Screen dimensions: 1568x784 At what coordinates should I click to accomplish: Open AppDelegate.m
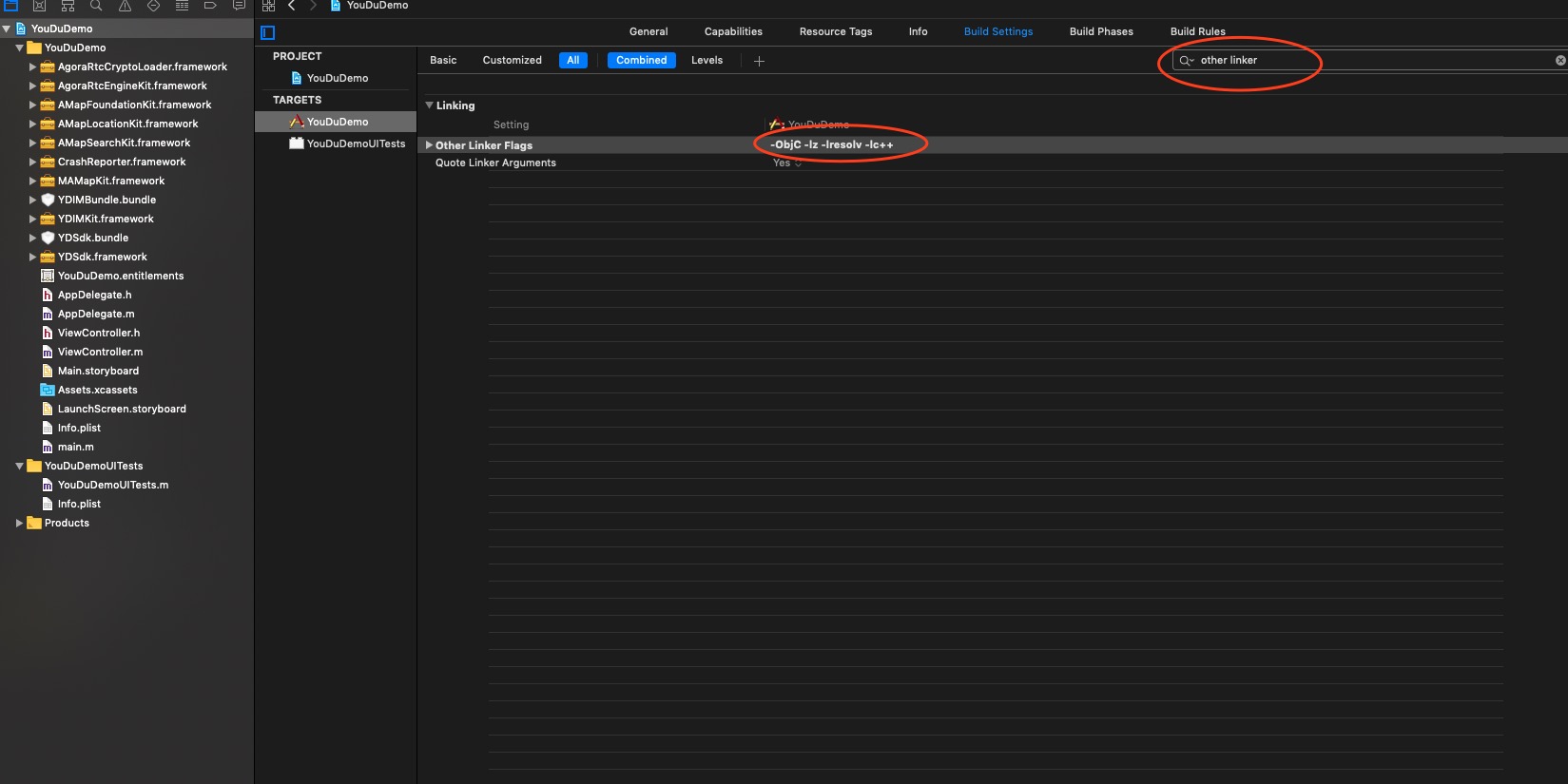point(96,314)
